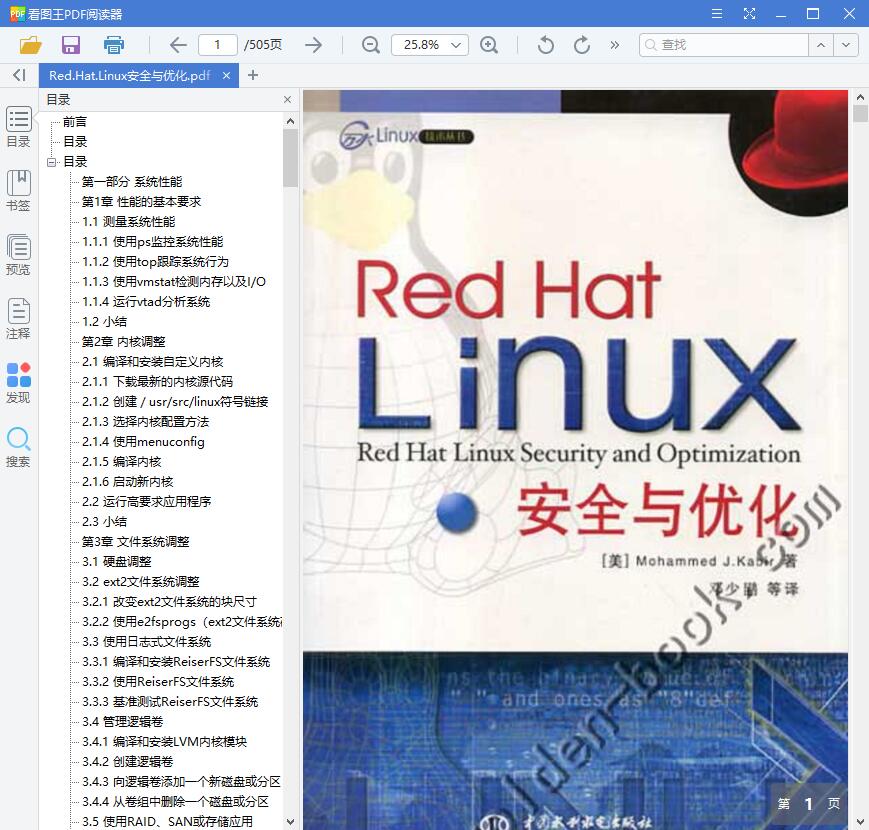Go to 3.4 管理逻辑卷
Image resolution: width=869 pixels, height=830 pixels.
[122, 721]
